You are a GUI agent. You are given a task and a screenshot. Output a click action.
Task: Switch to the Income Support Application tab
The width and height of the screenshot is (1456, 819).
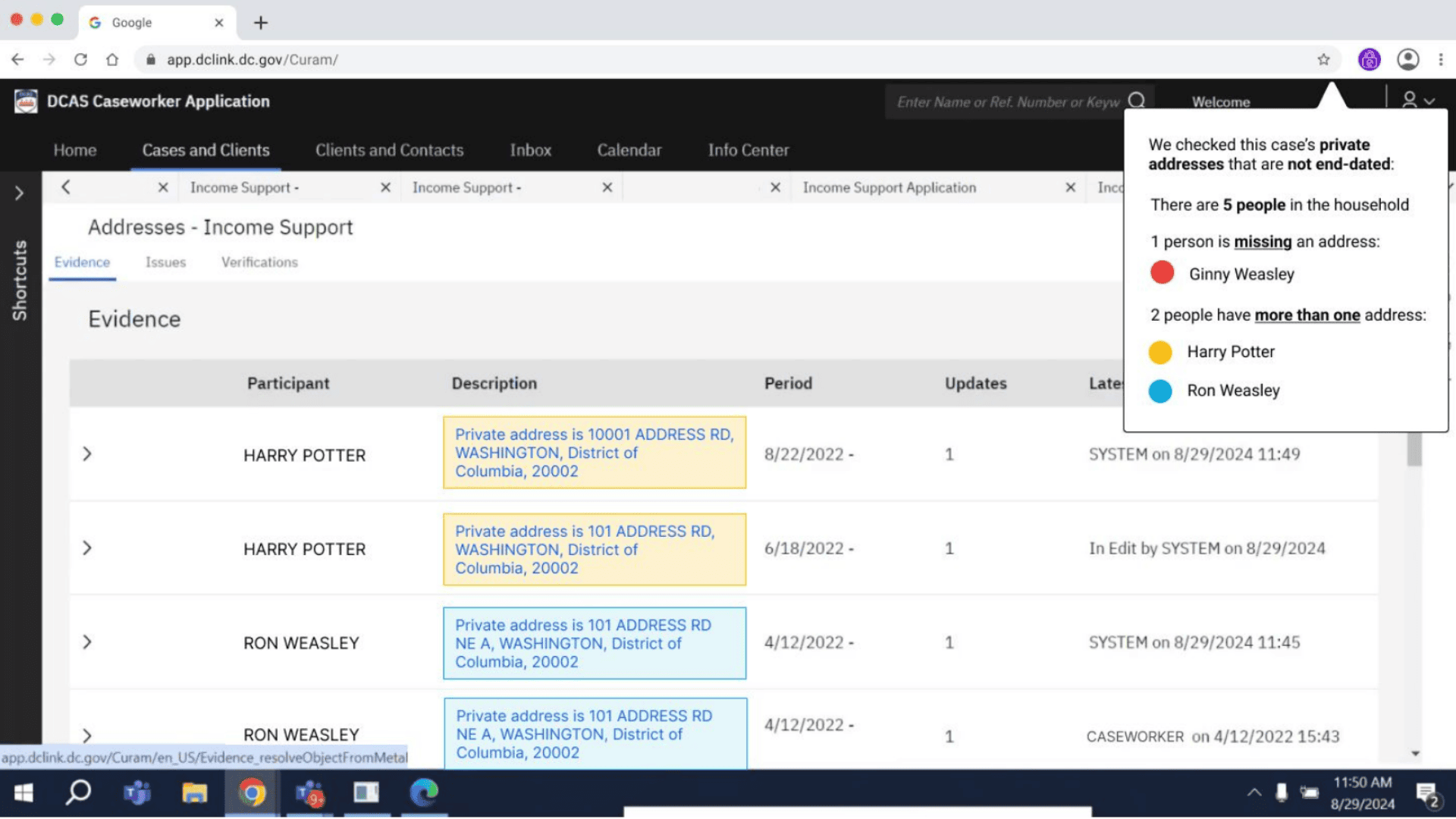click(890, 187)
